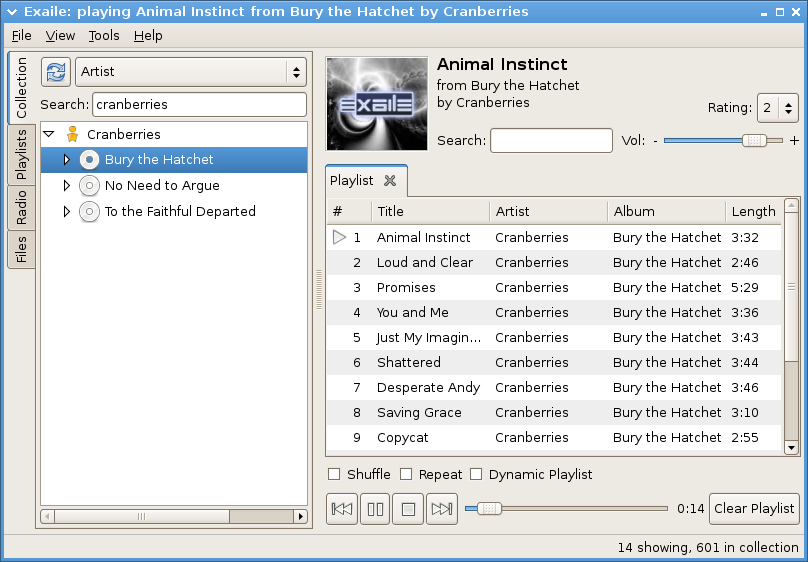This screenshot has width=808, height=562.
Task: Switch to the Playlists side tab
Action: click(x=21, y=155)
